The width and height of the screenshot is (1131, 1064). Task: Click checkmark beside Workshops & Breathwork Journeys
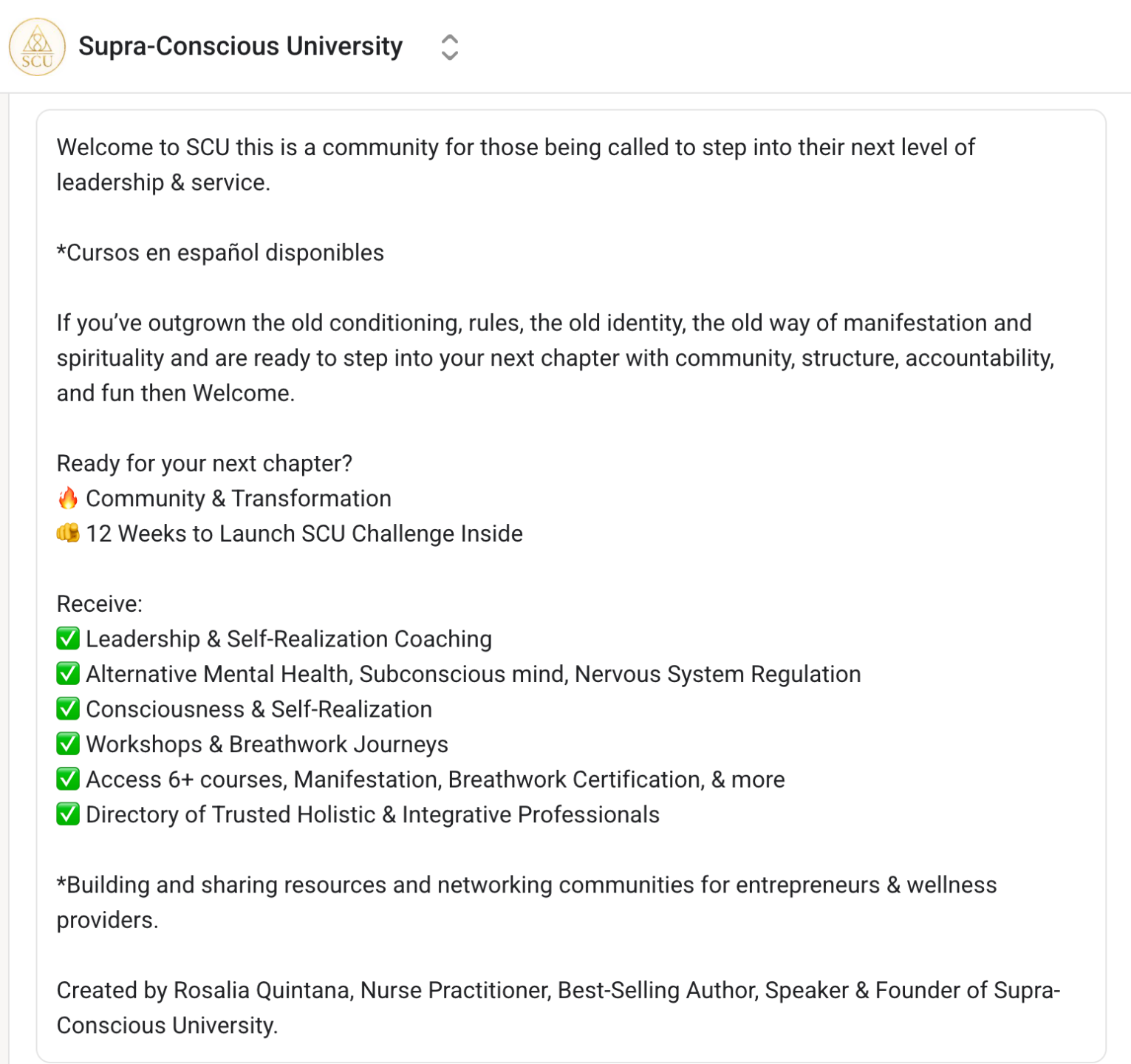click(68, 743)
